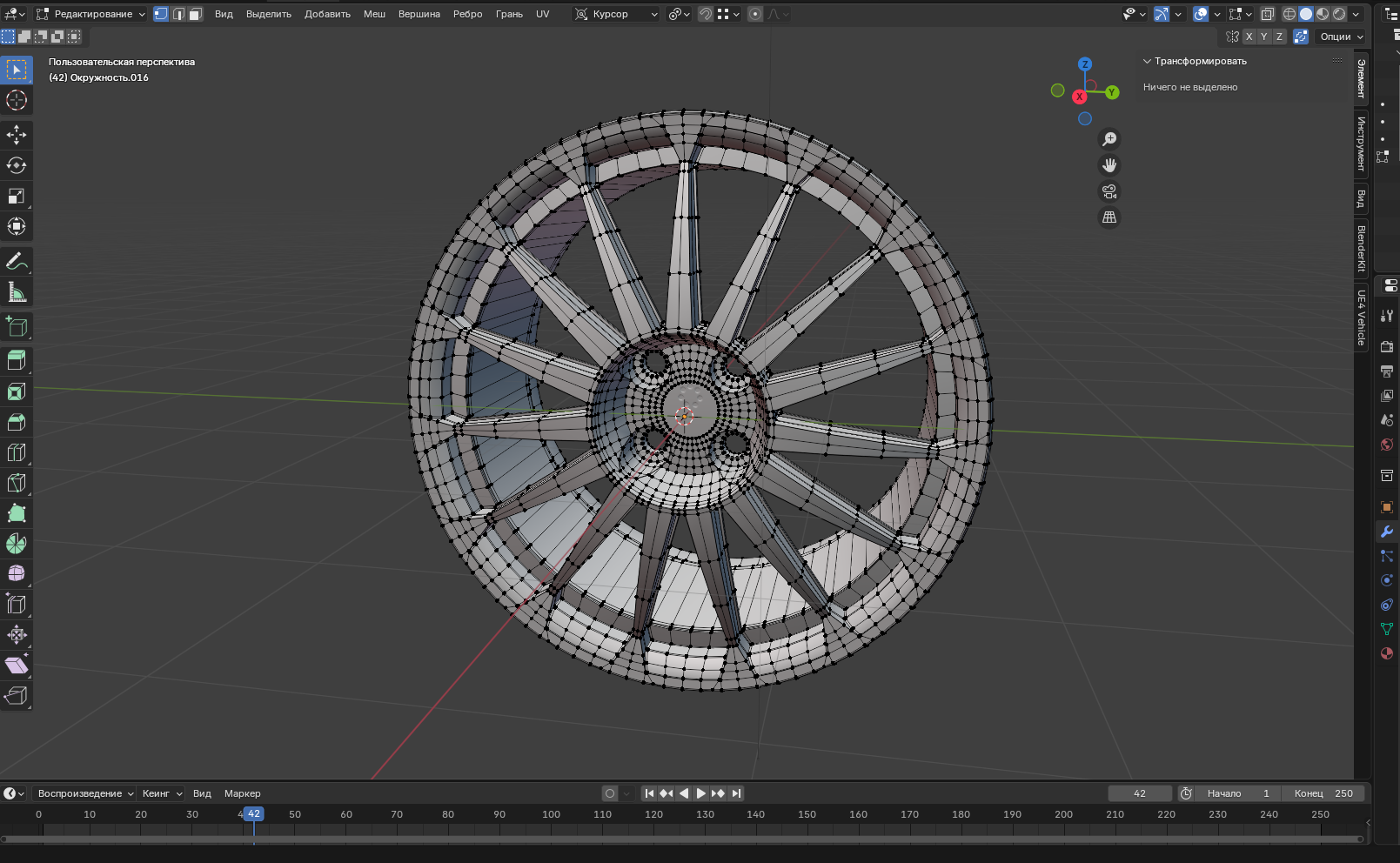
Task: Select the Spin tool
Action: (17, 544)
